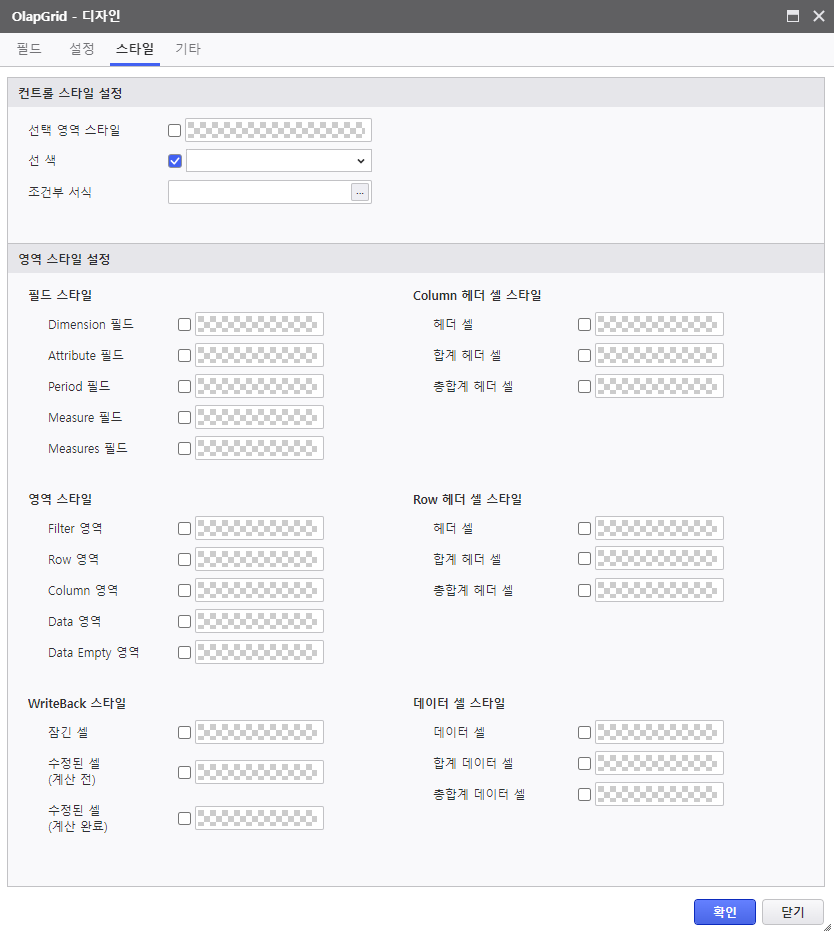Click the 조건부 서식 input field
Viewport: 834px width, 935px height.
tap(259, 192)
